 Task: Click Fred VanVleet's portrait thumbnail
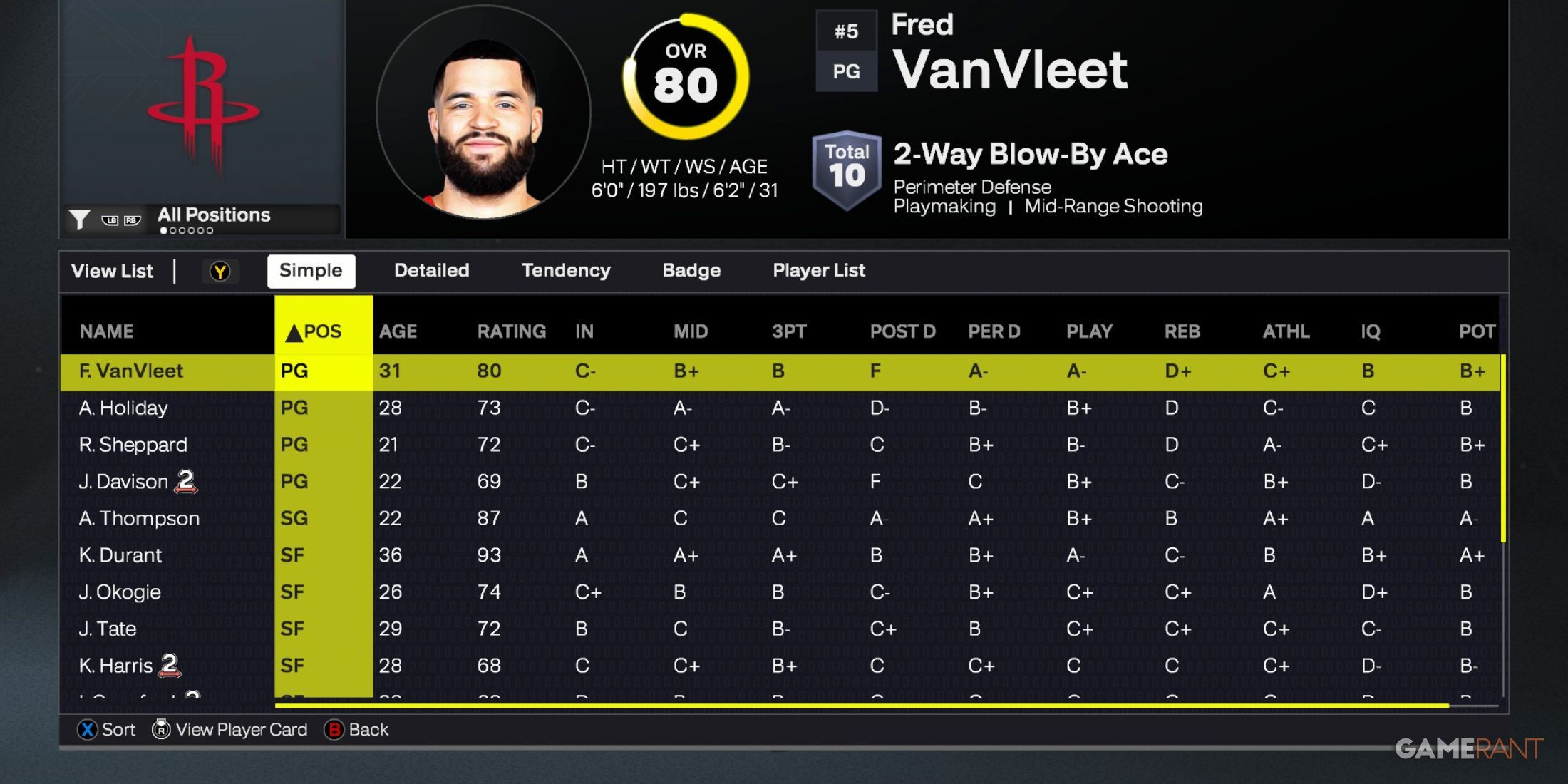(483, 113)
